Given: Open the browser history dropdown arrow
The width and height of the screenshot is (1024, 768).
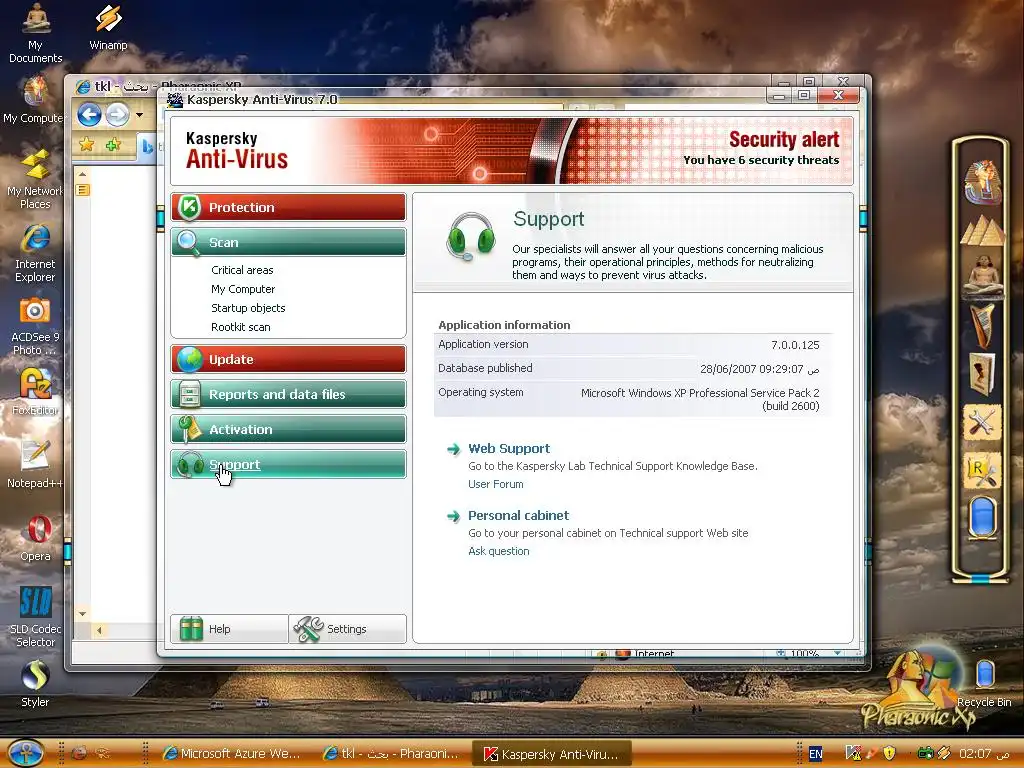Looking at the screenshot, I should tap(139, 115).
